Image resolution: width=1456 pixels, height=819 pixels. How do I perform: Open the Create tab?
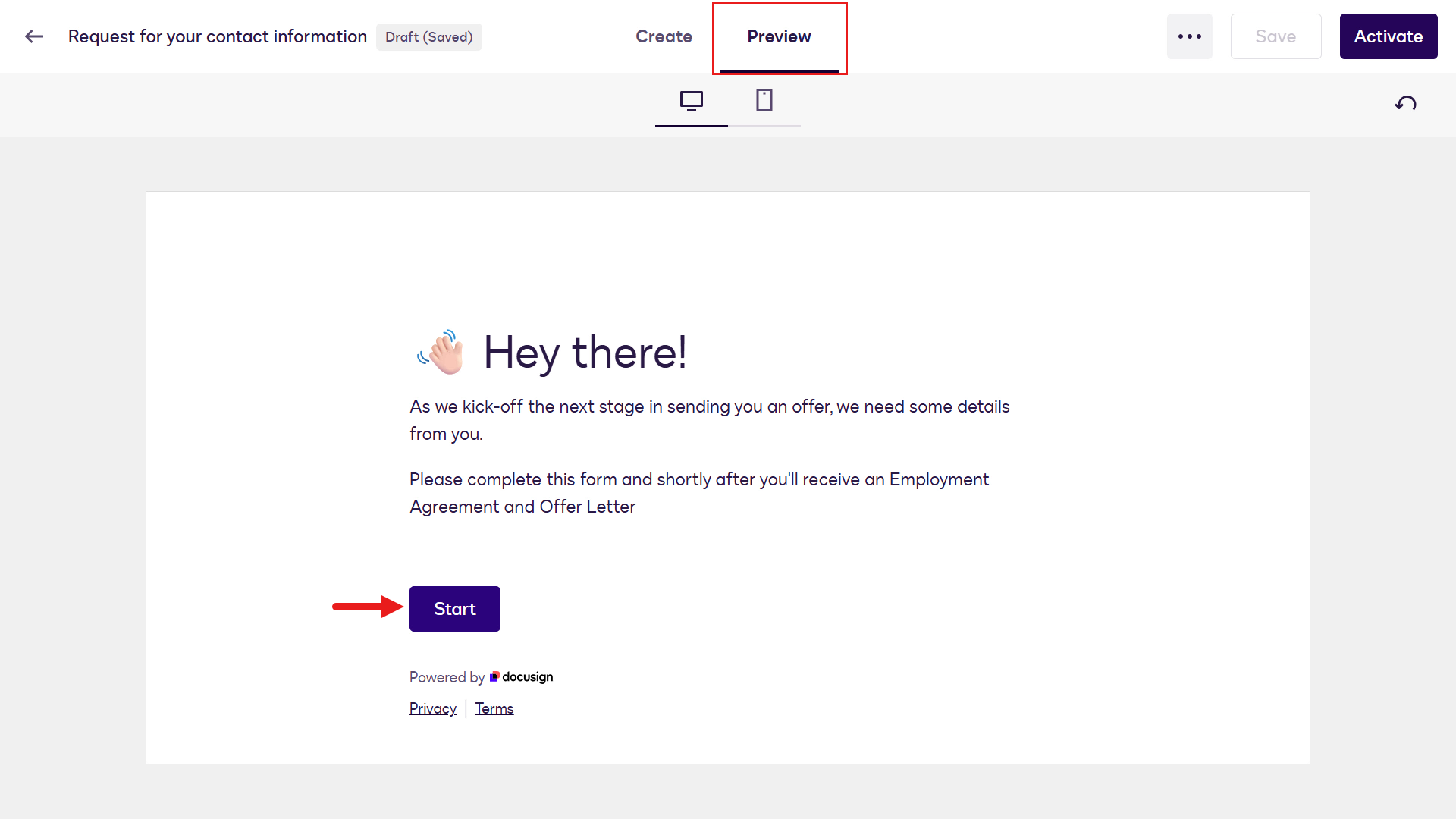pyautogui.click(x=664, y=36)
